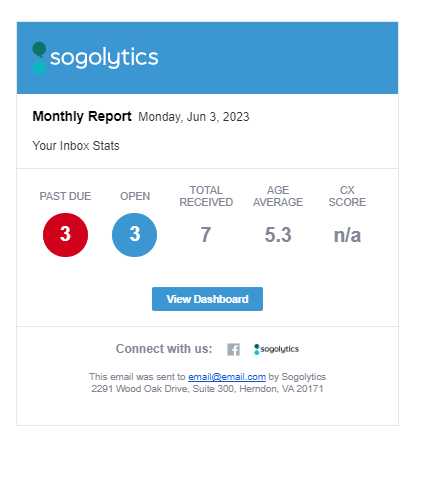This screenshot has width=424, height=488.
Task: Click the small Sogolytics footer logo
Action: (x=276, y=349)
